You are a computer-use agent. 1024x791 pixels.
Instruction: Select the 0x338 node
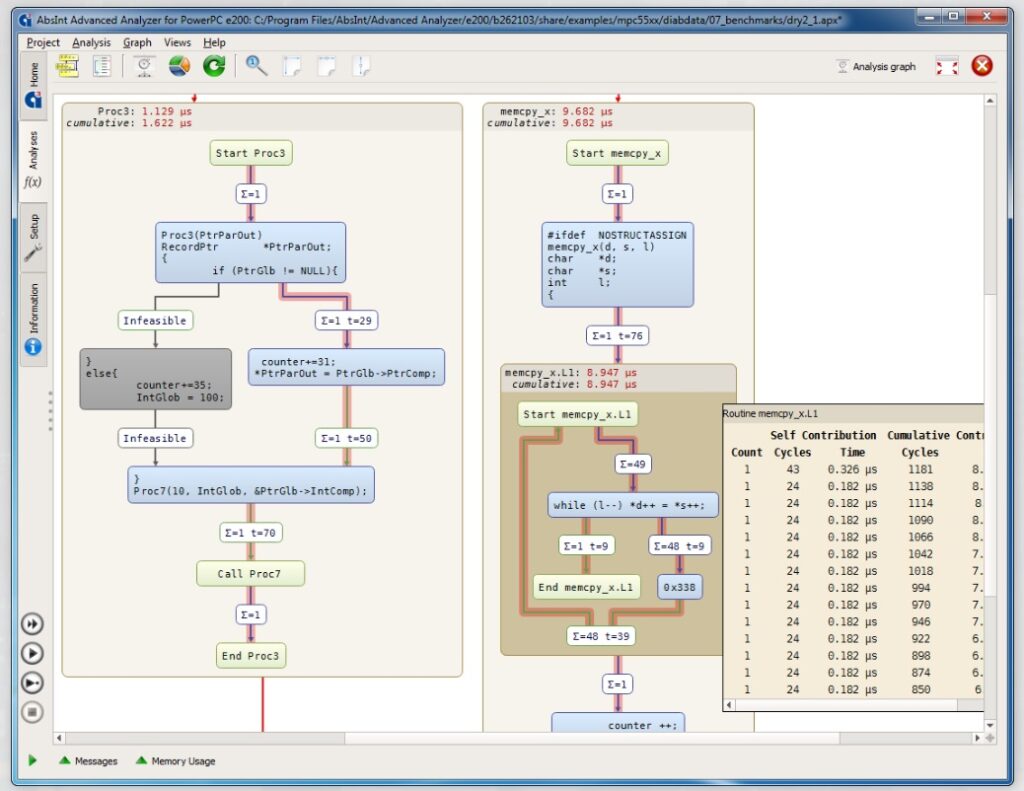point(680,587)
